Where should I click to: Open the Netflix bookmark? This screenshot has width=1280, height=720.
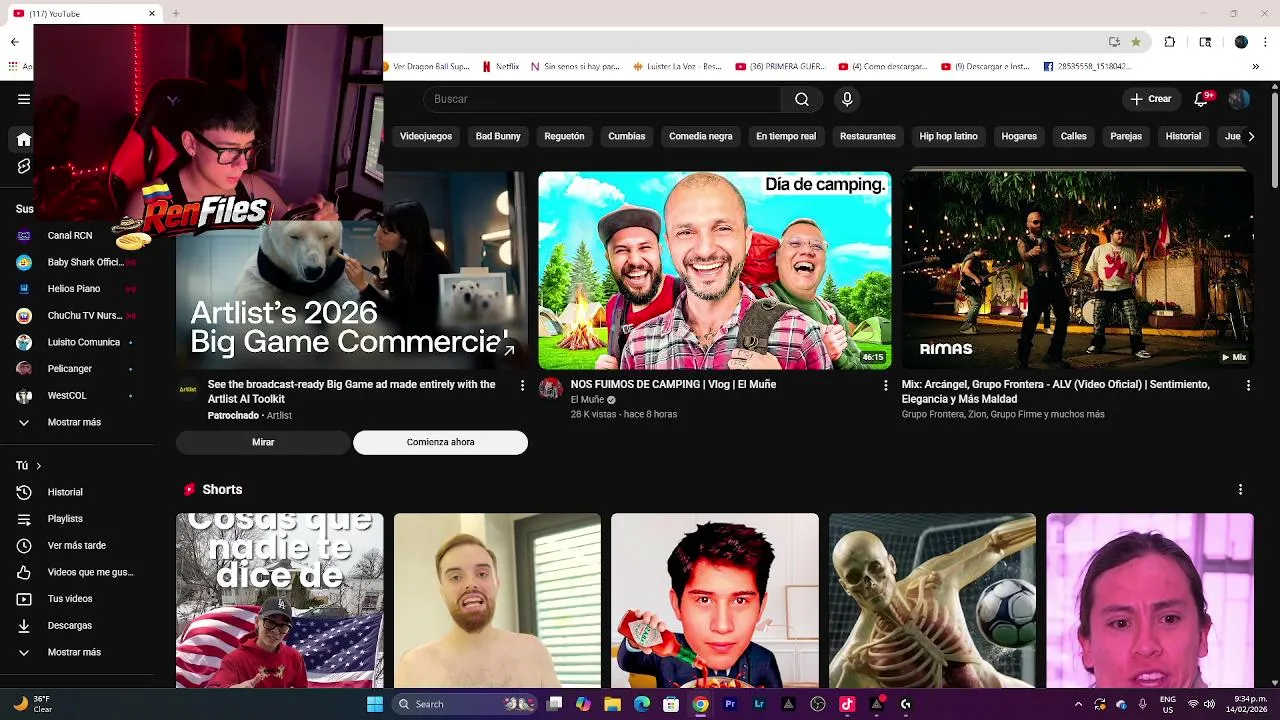pos(501,67)
